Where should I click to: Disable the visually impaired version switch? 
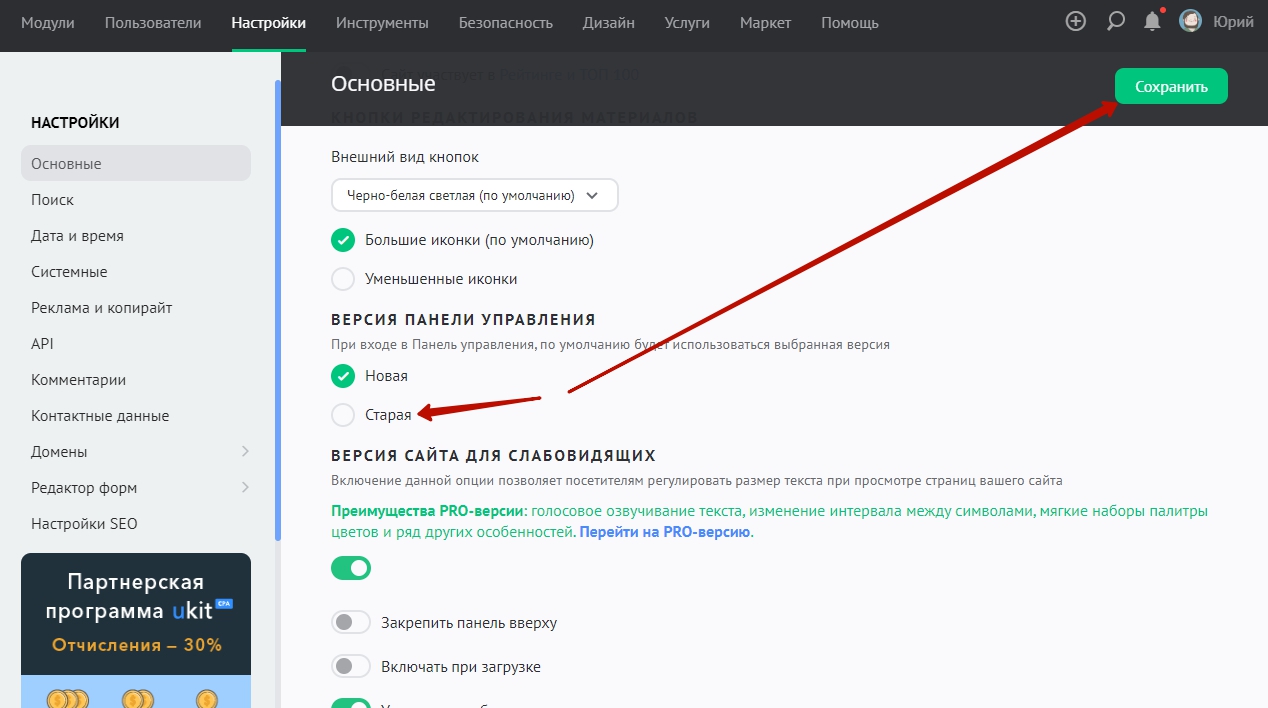tap(351, 569)
